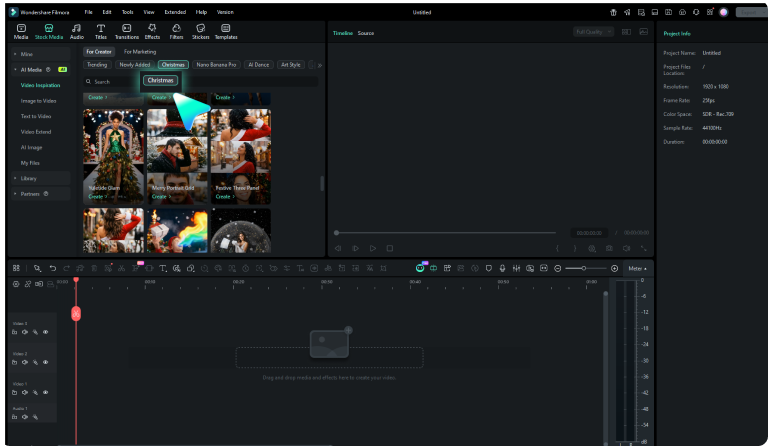Image resolution: width=768 pixels, height=446 pixels.
Task: Toggle Video 3 track visibility eye
Action: (x=46, y=332)
